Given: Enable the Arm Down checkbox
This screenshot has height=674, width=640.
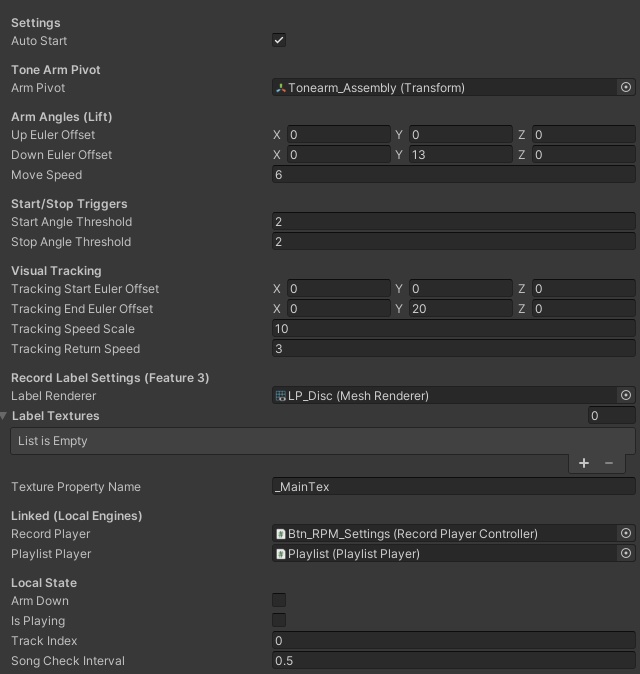Looking at the screenshot, I should point(279,601).
